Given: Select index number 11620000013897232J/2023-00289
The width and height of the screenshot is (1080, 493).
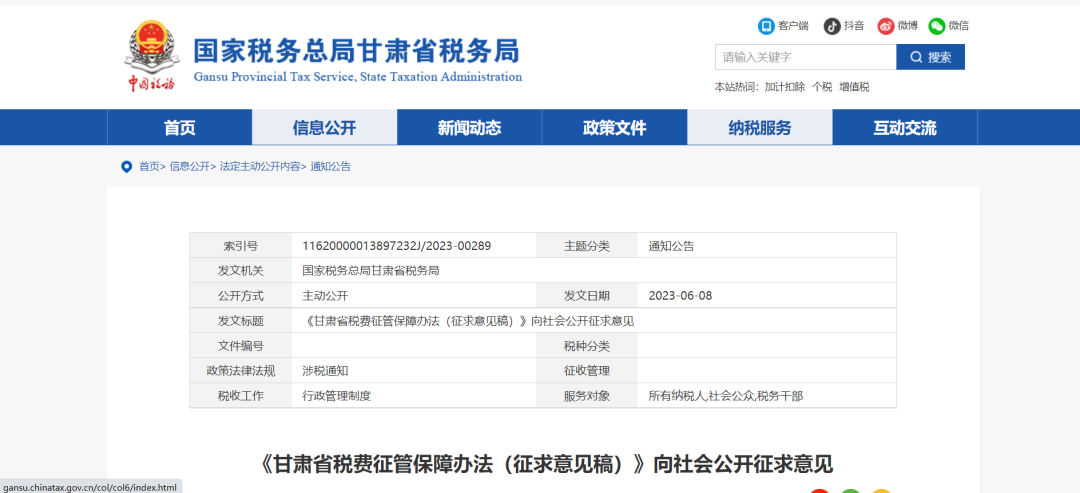Looking at the screenshot, I should [x=397, y=246].
